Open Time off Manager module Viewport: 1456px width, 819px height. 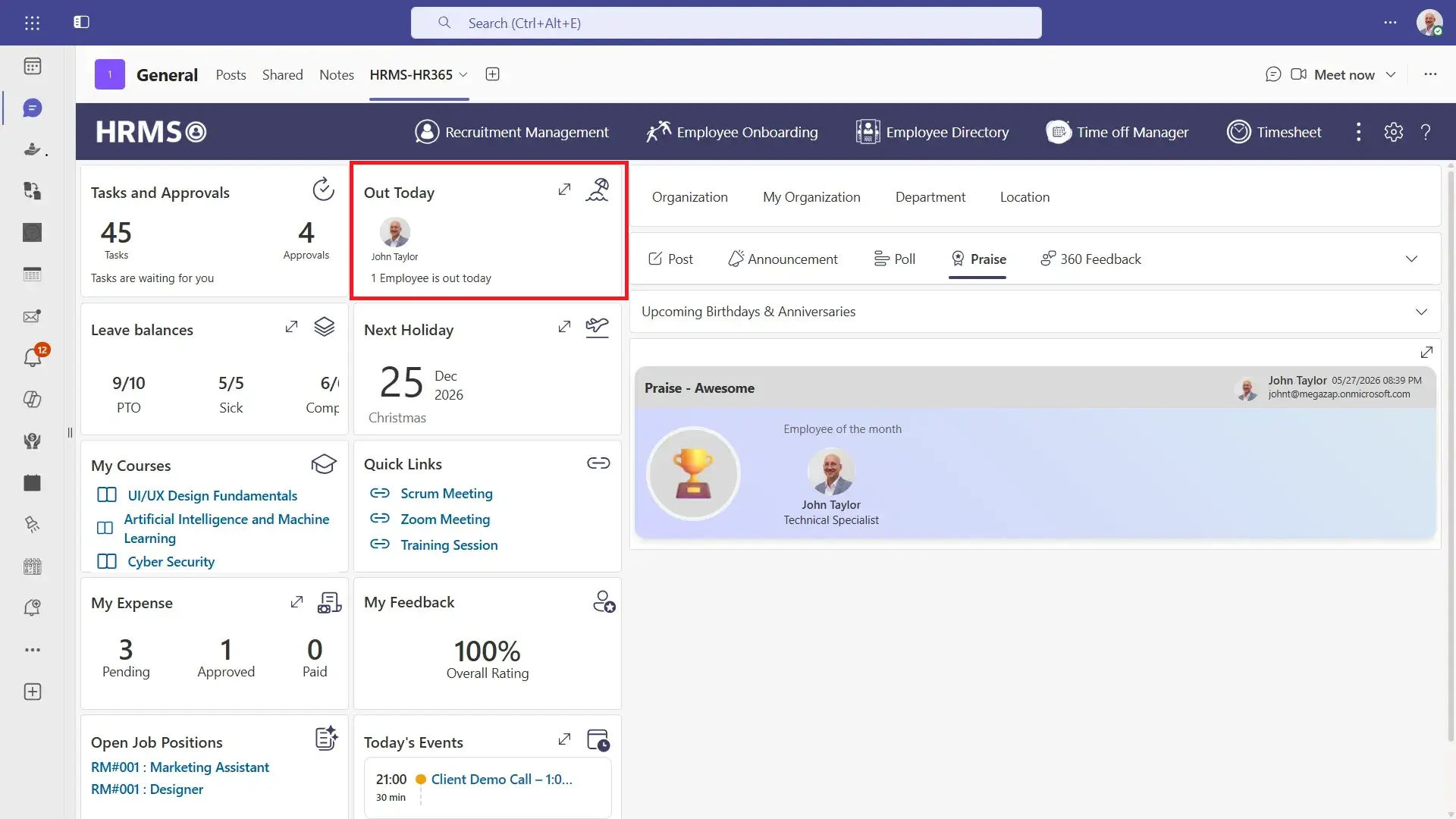[x=1117, y=132]
